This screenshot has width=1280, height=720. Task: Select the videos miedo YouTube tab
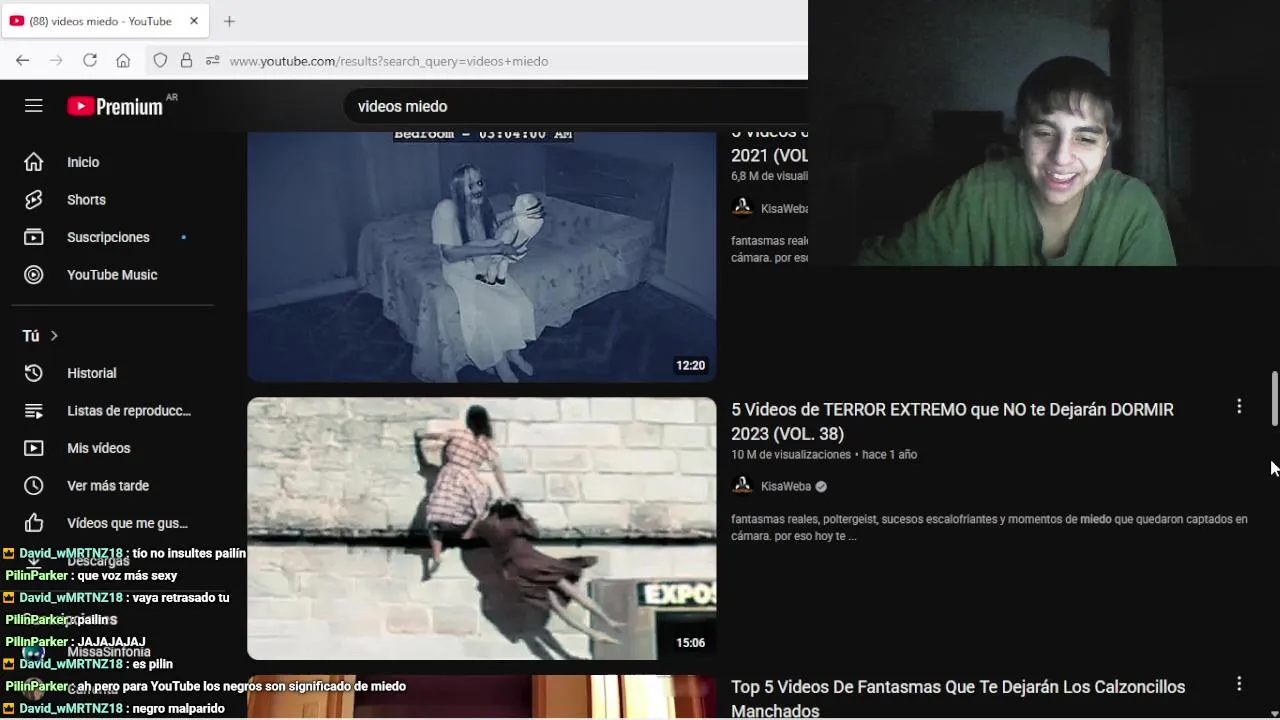point(104,21)
